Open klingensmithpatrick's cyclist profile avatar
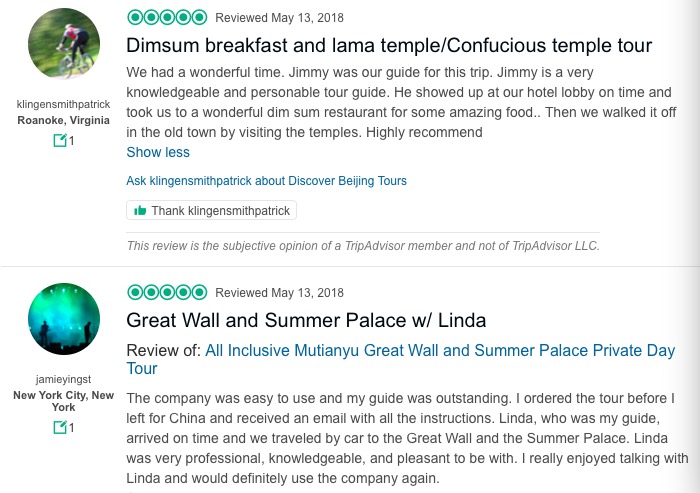 (64, 43)
